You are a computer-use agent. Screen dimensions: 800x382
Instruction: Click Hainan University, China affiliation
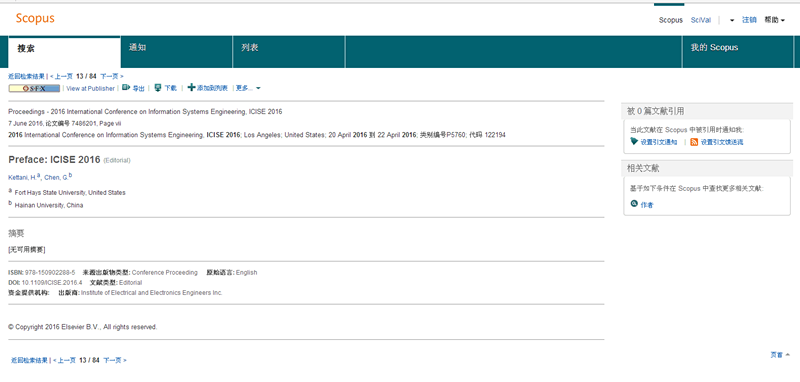(x=49, y=206)
